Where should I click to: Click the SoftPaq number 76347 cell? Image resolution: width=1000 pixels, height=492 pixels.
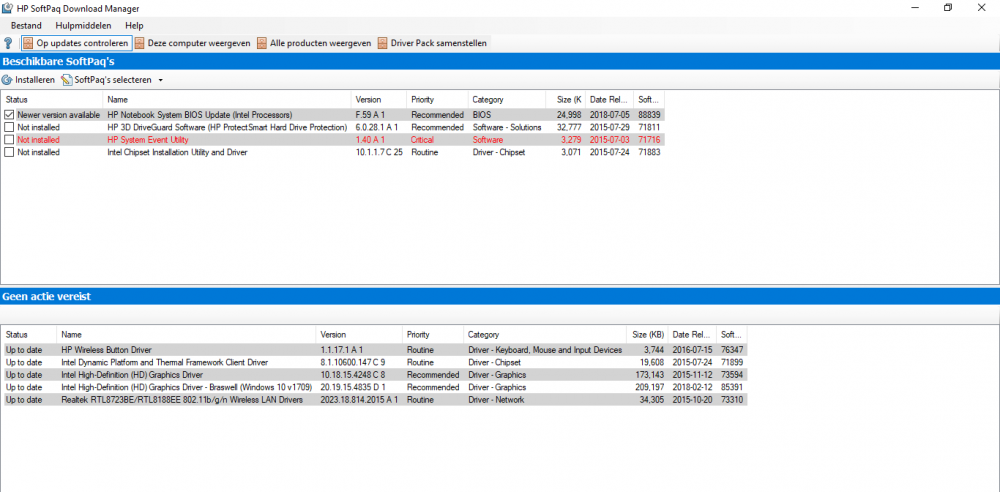pyautogui.click(x=732, y=350)
